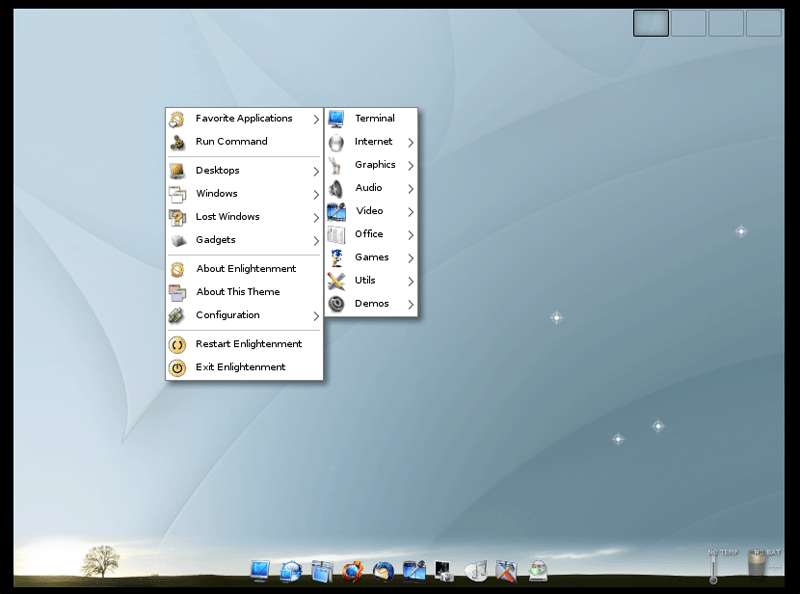Screen dimensions: 800x594
Task: Expand the arrow next to Office
Action: click(x=411, y=235)
